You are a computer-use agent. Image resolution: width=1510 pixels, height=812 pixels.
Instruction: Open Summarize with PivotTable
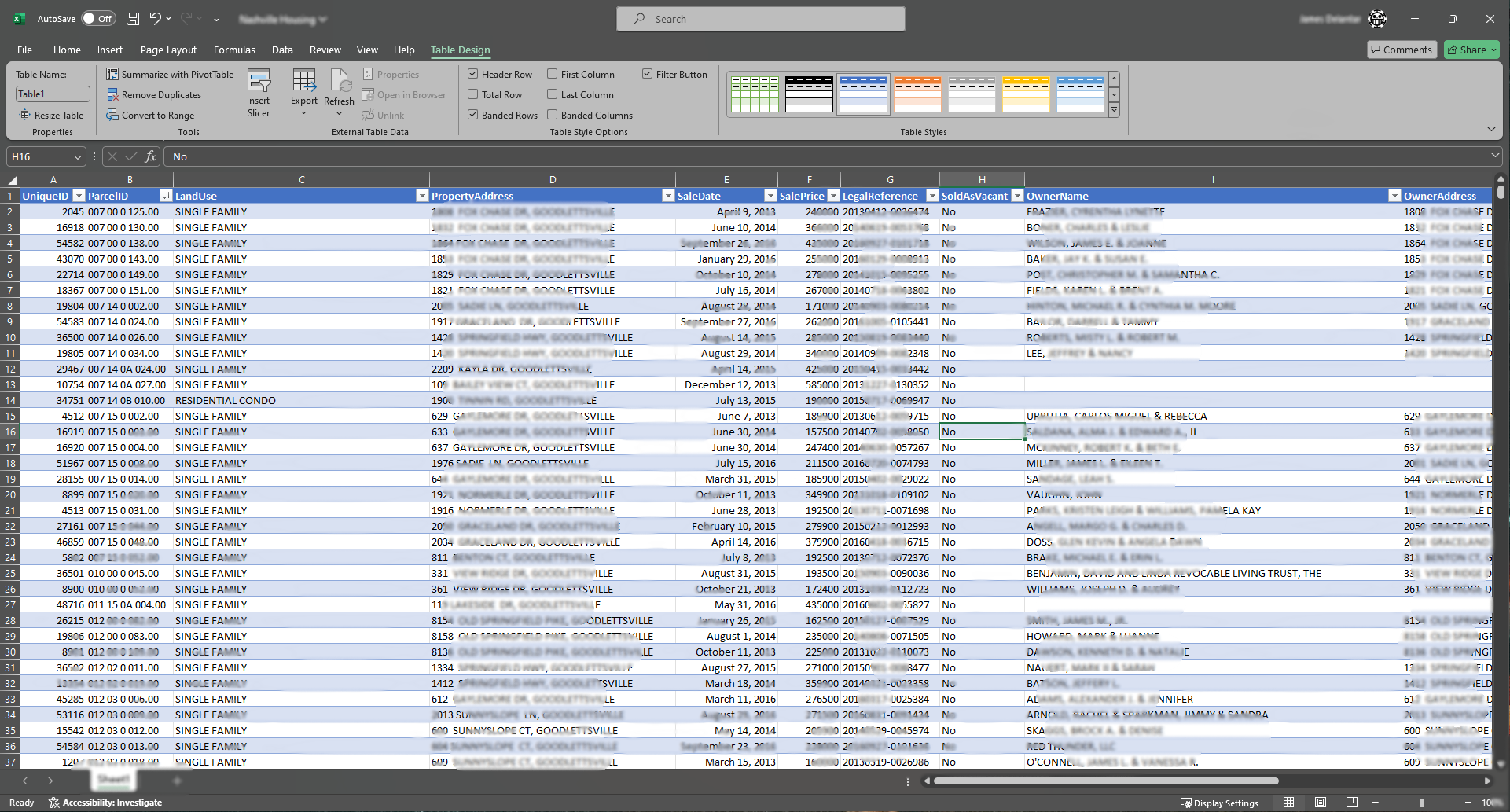(x=171, y=75)
